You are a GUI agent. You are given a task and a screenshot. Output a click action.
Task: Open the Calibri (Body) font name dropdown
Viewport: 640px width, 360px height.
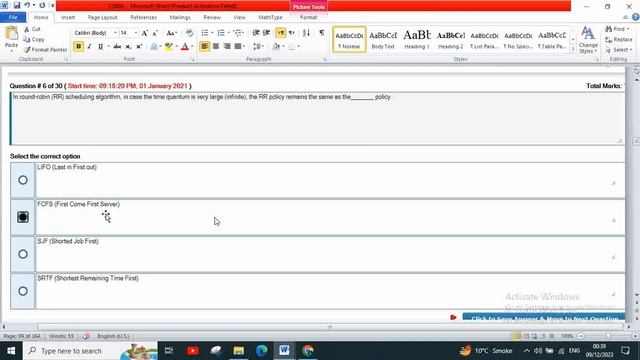115,33
